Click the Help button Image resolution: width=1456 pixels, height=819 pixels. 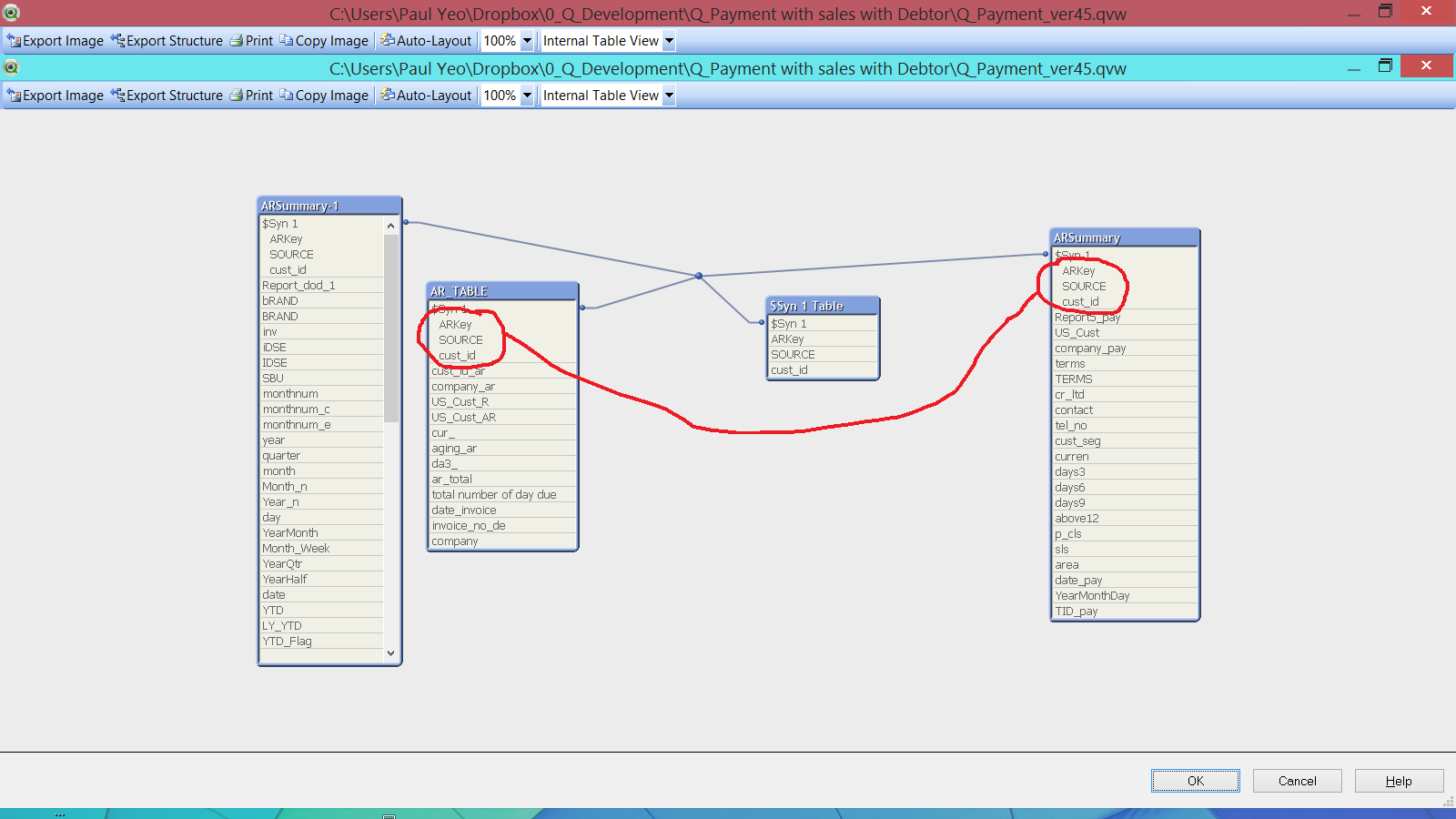click(1400, 781)
